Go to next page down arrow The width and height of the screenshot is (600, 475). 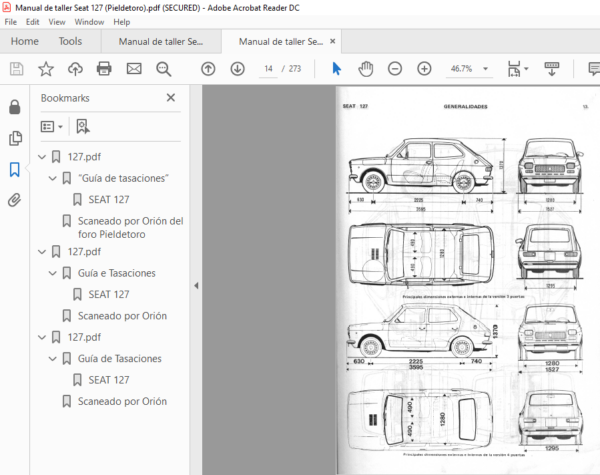[x=238, y=69]
